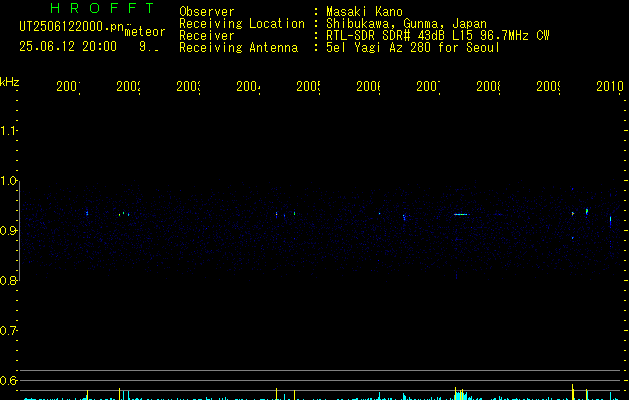Click the 0.7 frequency axis label
Viewport: 629px width, 400px height.
click(8, 331)
